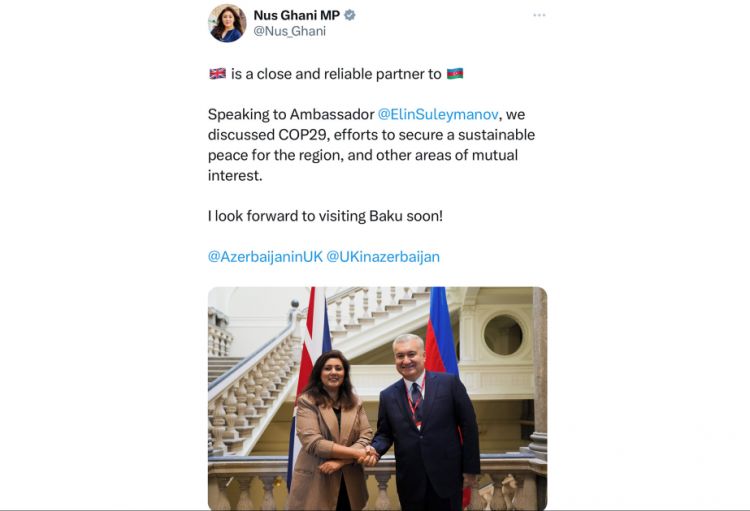Open the @AzerbaijaninUK mention
Screen dimensions: 750x511
(265, 256)
